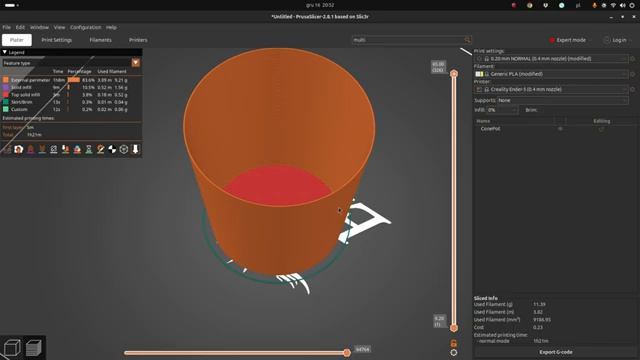Viewport: 640px width, 360px height.
Task: Open the power system tray icon
Action: (x=632, y=5)
